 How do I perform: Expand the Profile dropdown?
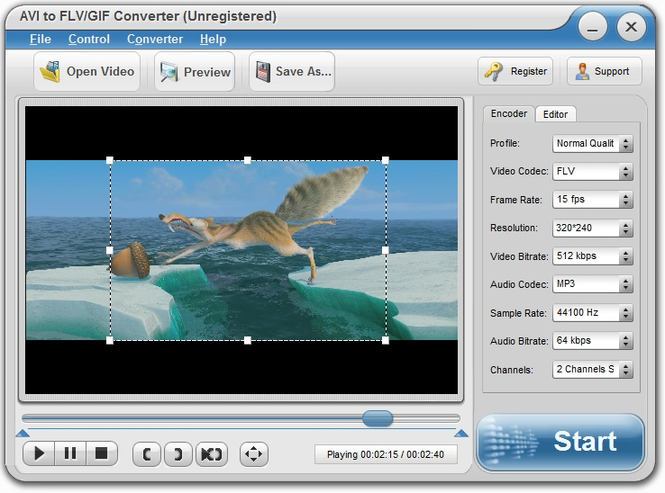tap(626, 143)
